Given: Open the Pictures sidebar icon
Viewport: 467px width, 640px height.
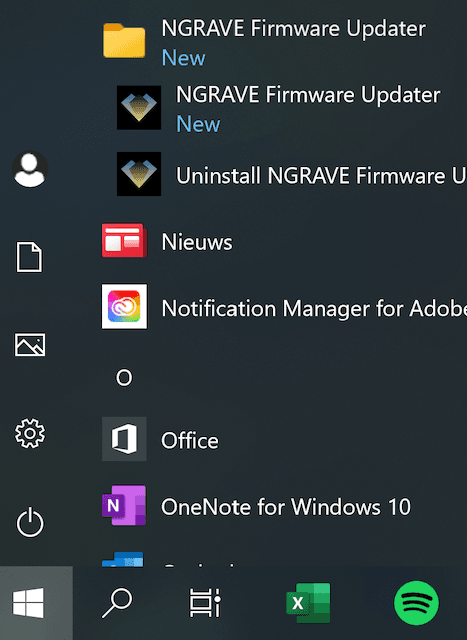Looking at the screenshot, I should [30, 345].
